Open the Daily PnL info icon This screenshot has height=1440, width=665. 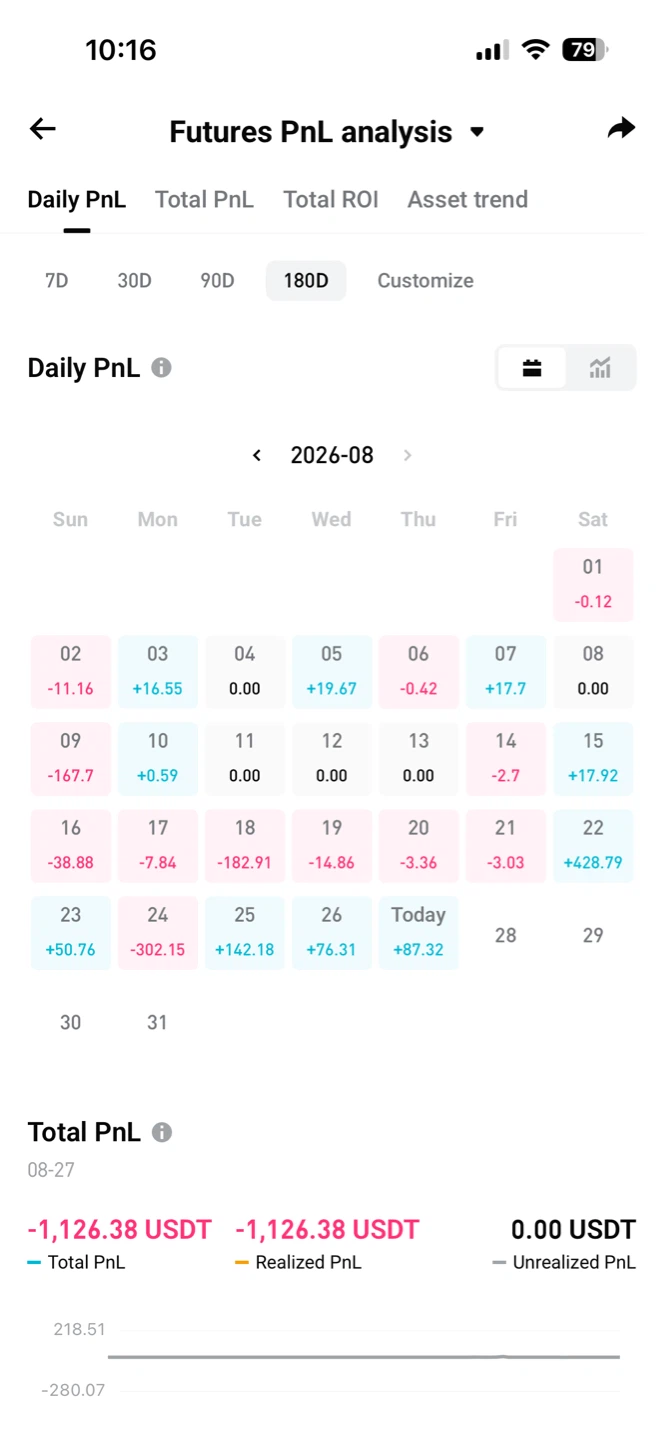161,368
